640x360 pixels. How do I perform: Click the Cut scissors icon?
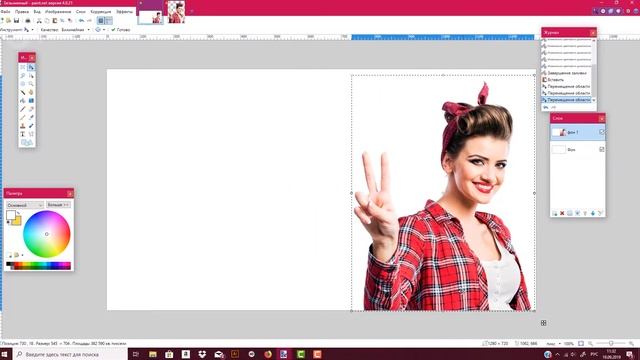(39, 20)
